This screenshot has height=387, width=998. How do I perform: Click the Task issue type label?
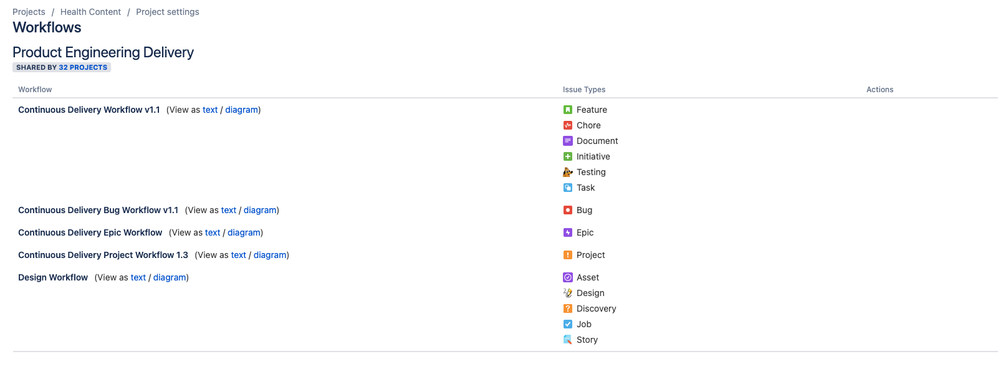(586, 188)
